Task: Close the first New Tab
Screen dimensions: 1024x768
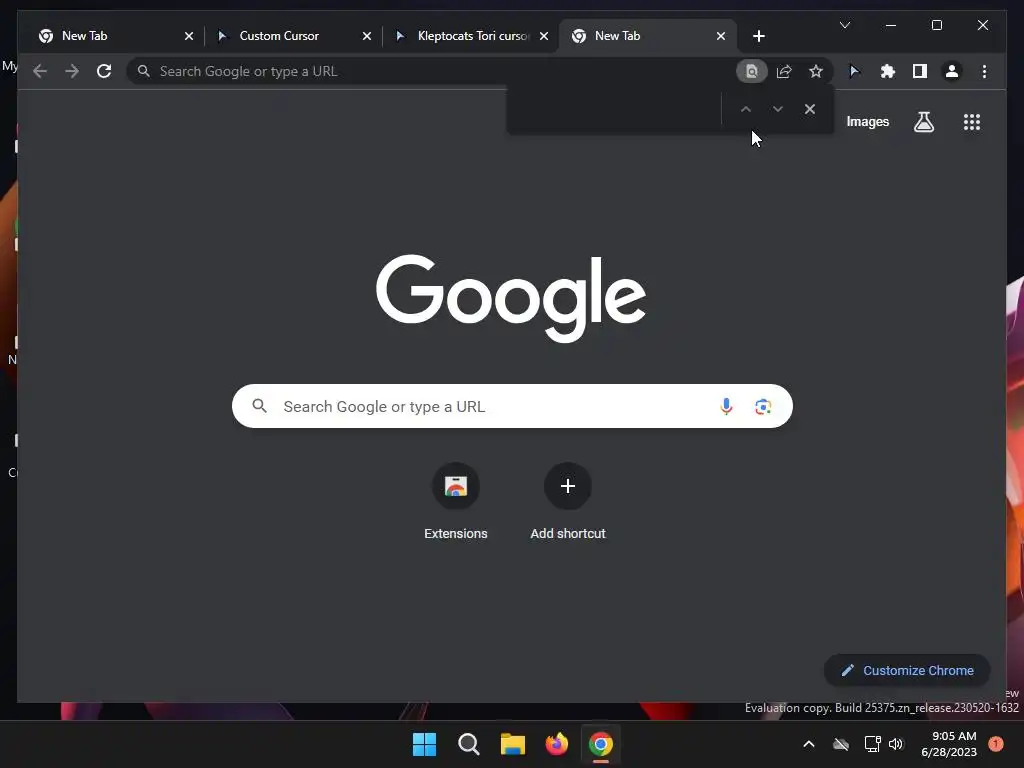Action: tap(189, 36)
